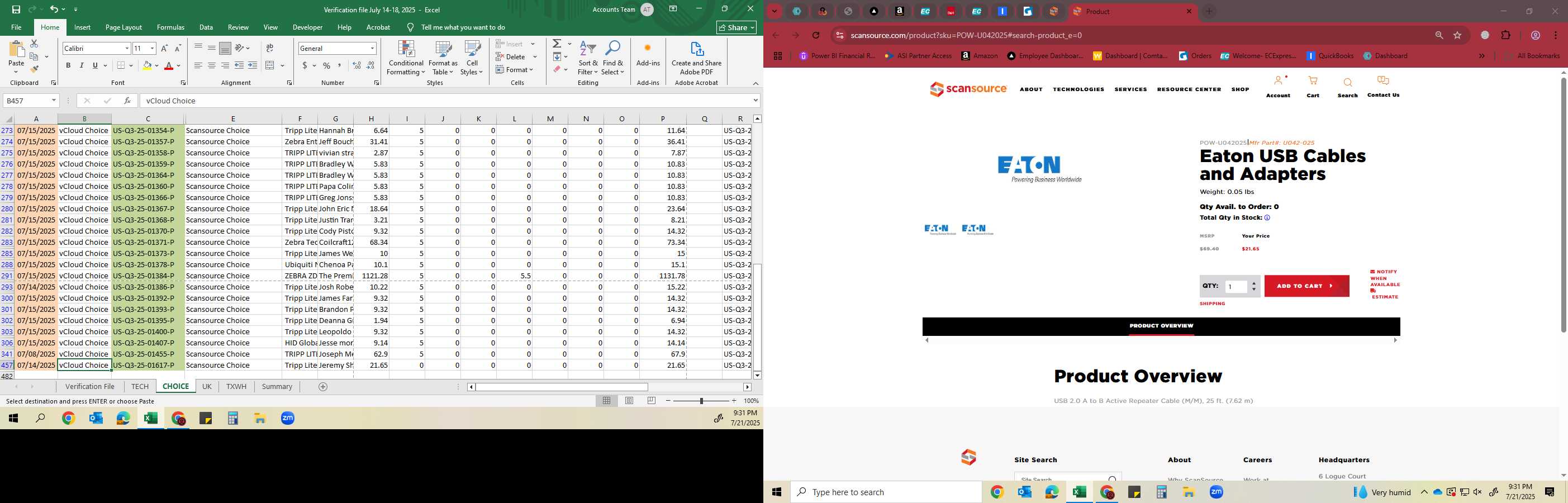
Task: Open the font color dropdown arrow
Action: point(179,66)
